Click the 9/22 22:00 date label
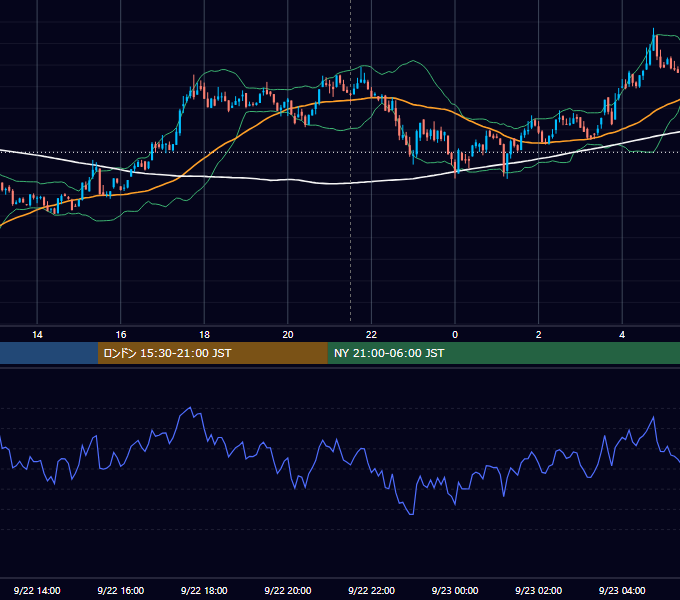This screenshot has height=600, width=680. point(372,590)
